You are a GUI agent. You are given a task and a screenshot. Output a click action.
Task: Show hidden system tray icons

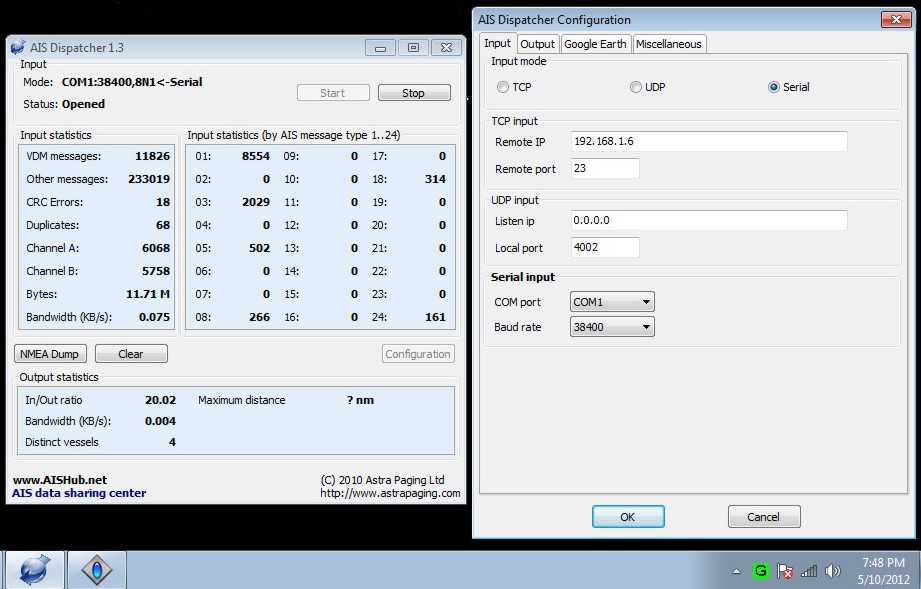(736, 571)
